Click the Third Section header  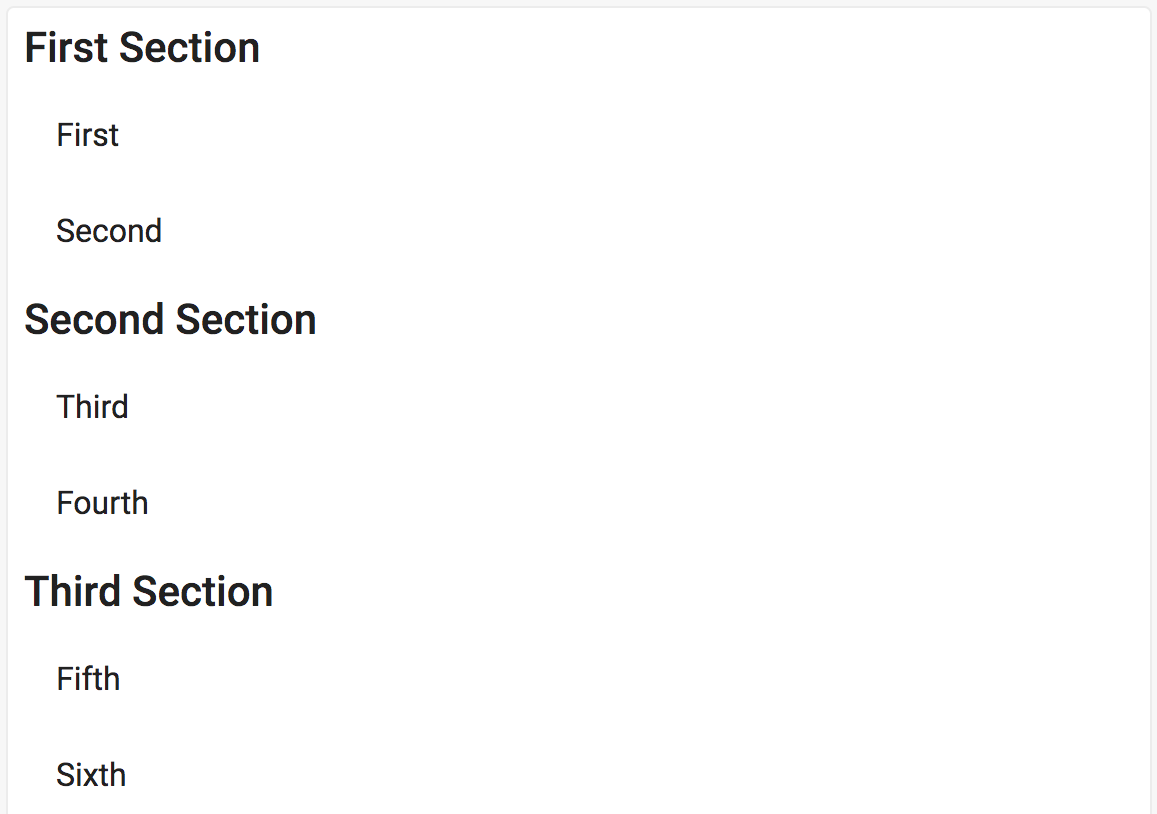click(x=149, y=592)
